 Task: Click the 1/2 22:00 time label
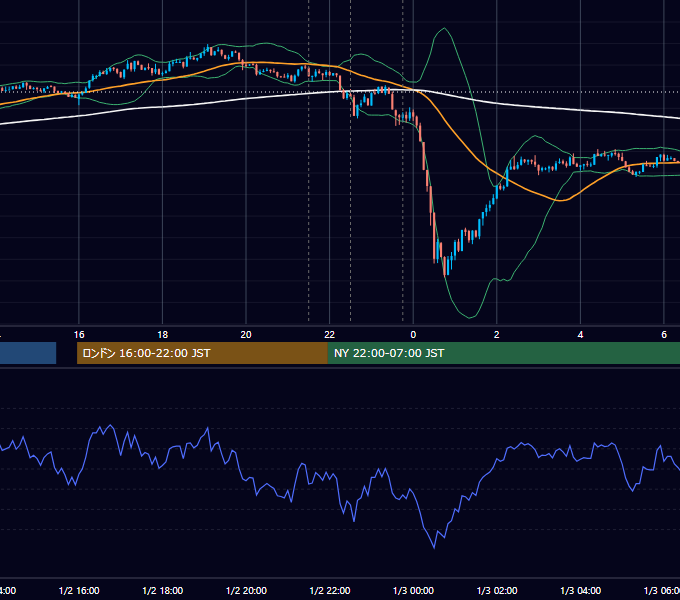tap(330, 590)
